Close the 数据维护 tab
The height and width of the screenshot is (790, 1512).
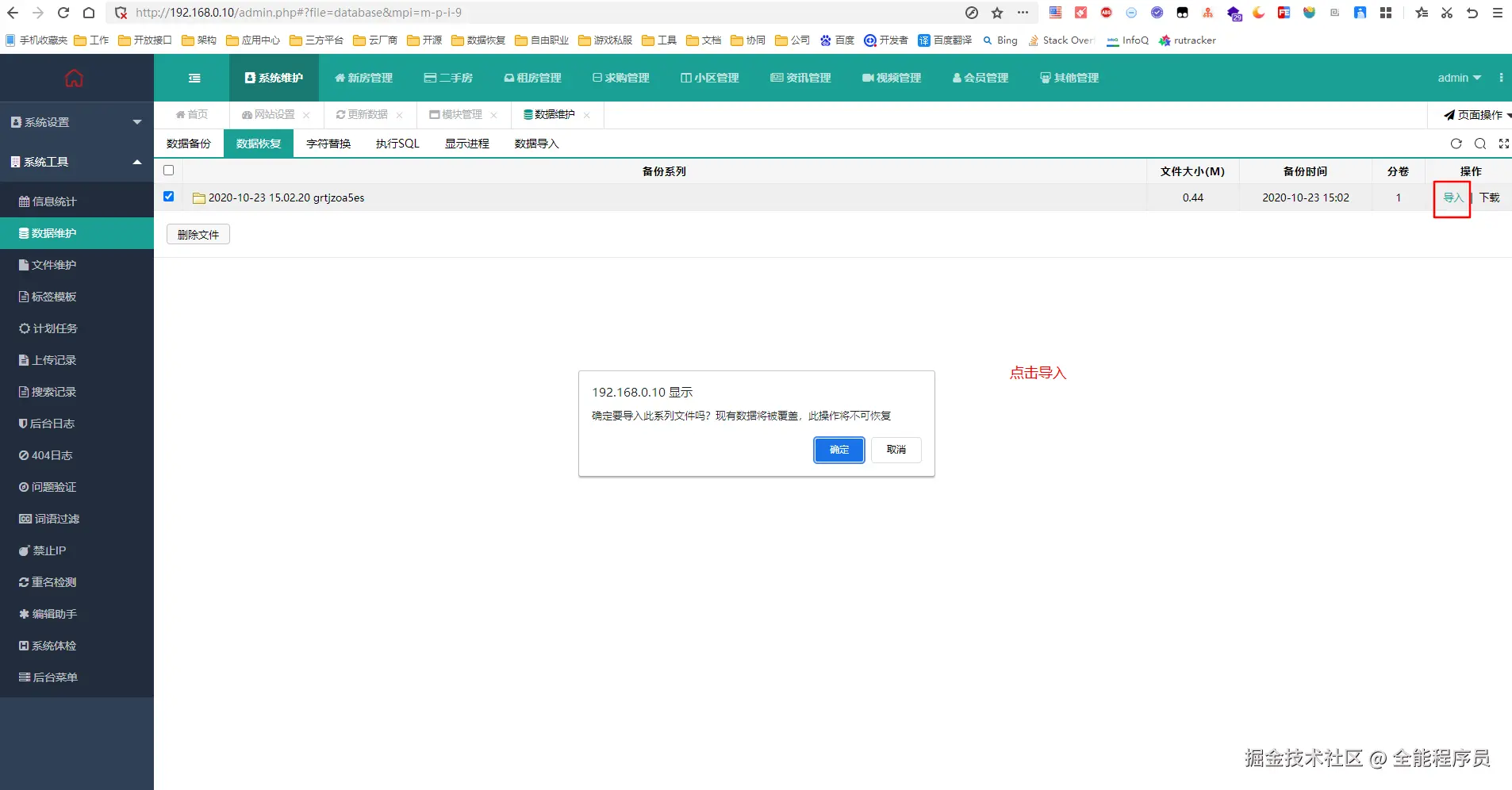(x=586, y=115)
